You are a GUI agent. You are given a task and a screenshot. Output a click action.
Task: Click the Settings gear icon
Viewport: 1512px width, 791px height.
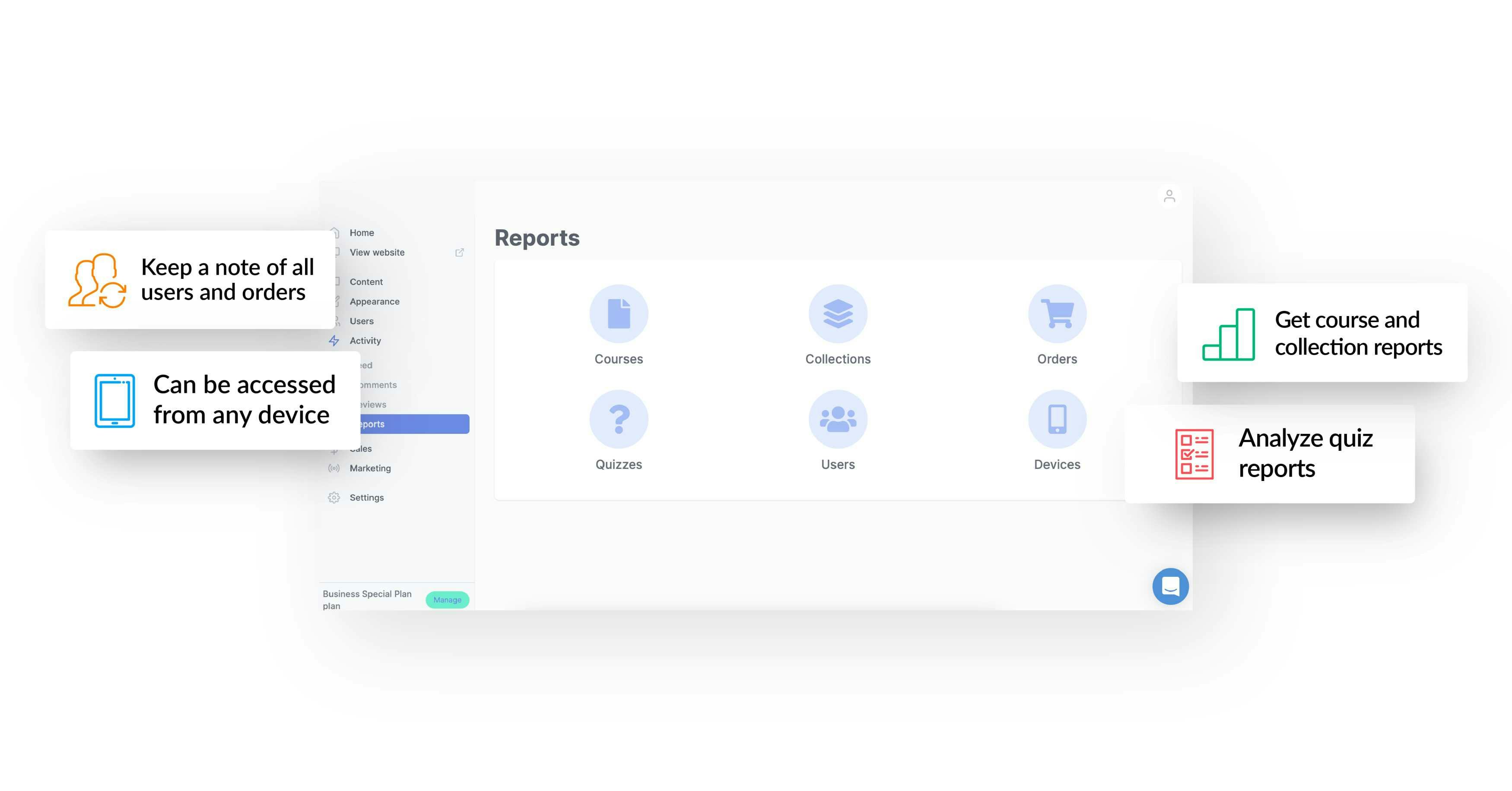tap(334, 497)
